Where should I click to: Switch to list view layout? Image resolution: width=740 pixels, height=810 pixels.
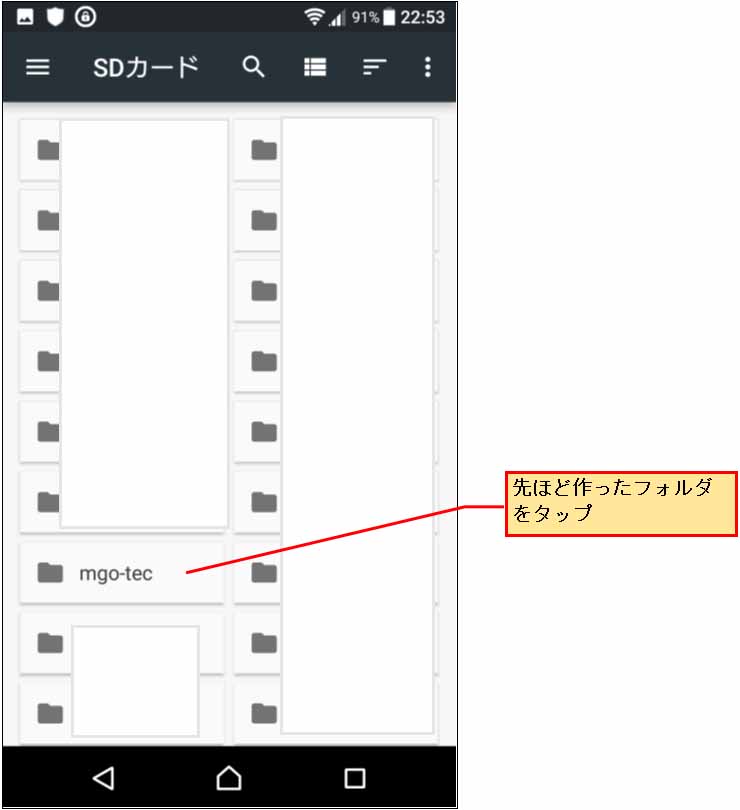tap(315, 67)
